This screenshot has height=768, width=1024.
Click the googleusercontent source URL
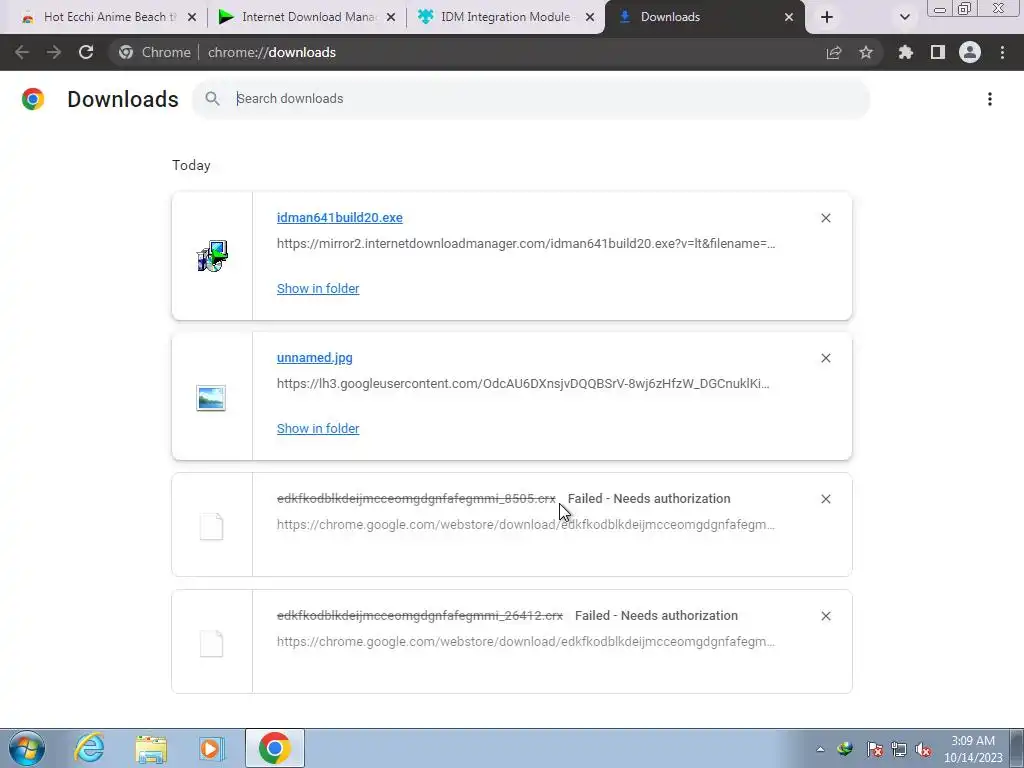coord(523,383)
